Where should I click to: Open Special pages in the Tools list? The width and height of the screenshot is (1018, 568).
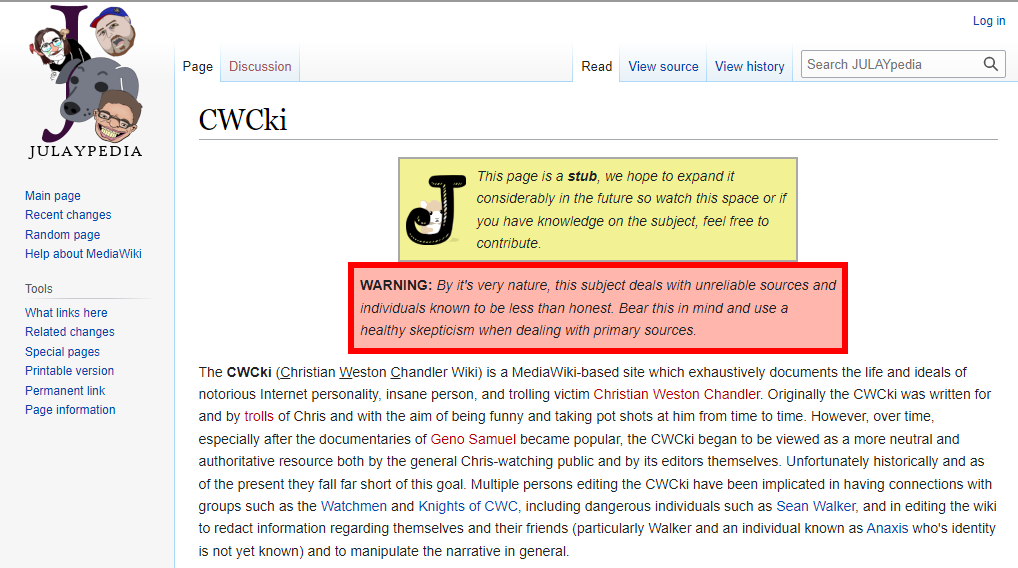click(62, 352)
